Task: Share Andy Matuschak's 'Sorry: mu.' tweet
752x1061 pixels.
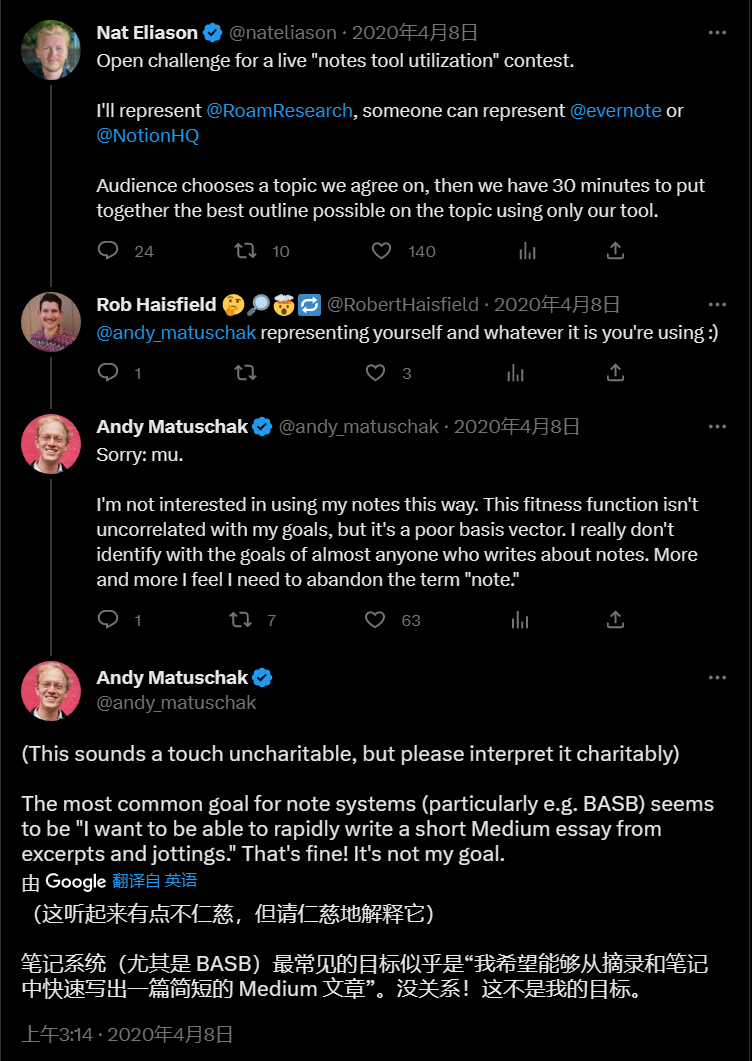Action: pyautogui.click(x=616, y=620)
